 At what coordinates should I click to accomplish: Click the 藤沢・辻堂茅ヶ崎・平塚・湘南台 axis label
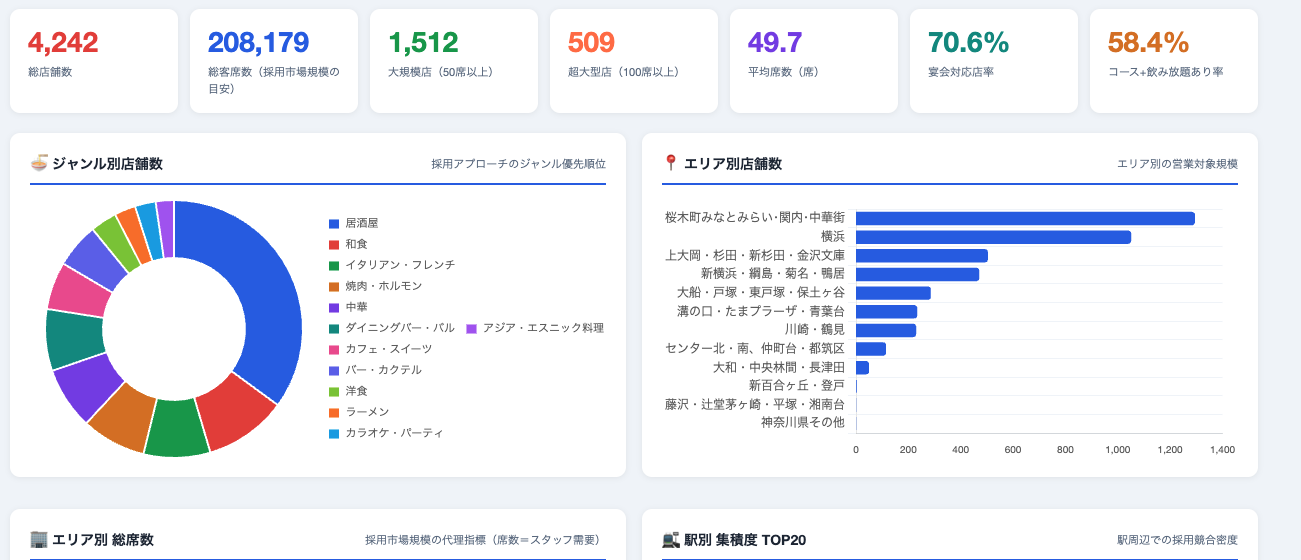[755, 404]
